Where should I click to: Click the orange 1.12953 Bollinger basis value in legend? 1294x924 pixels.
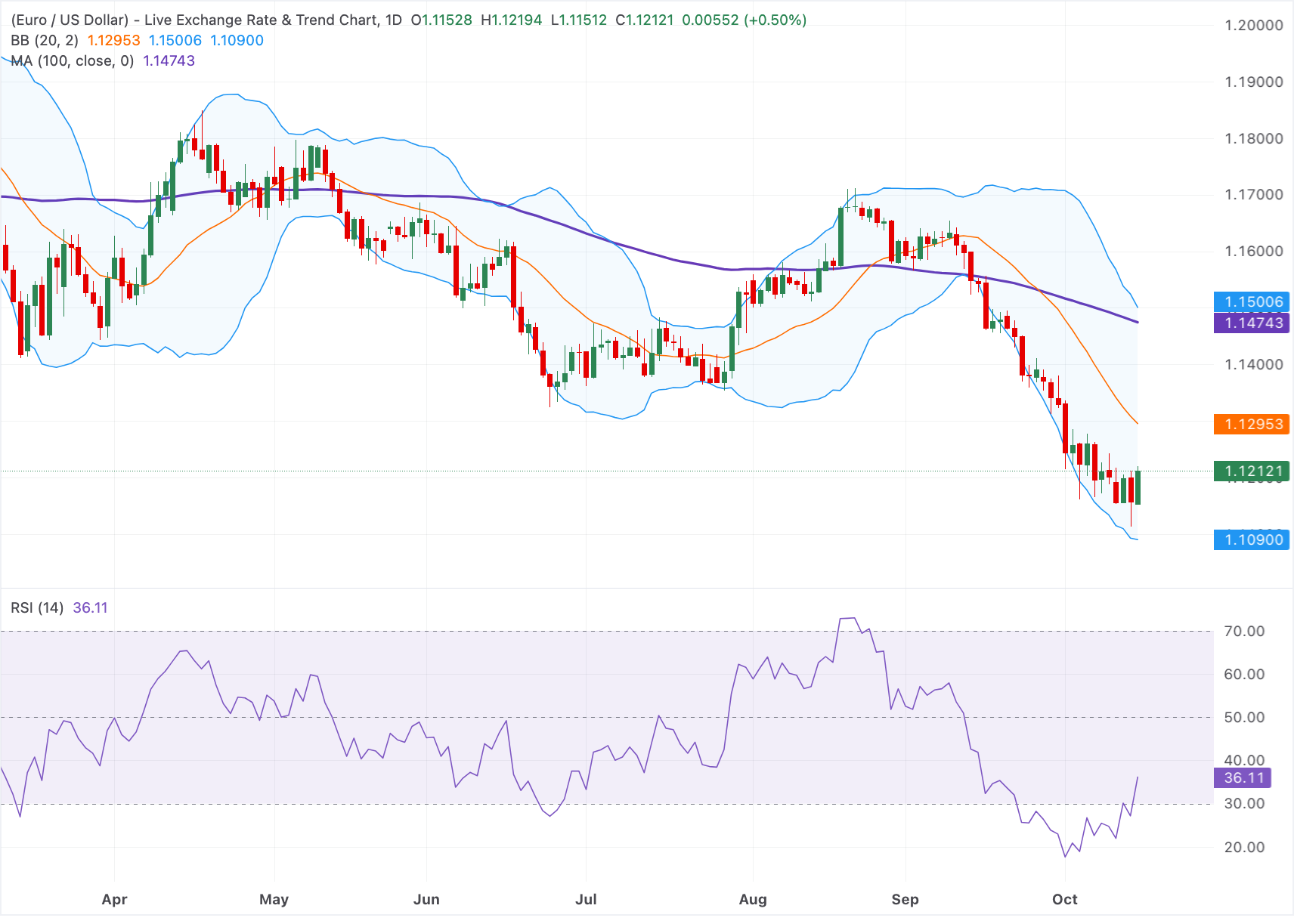(114, 40)
